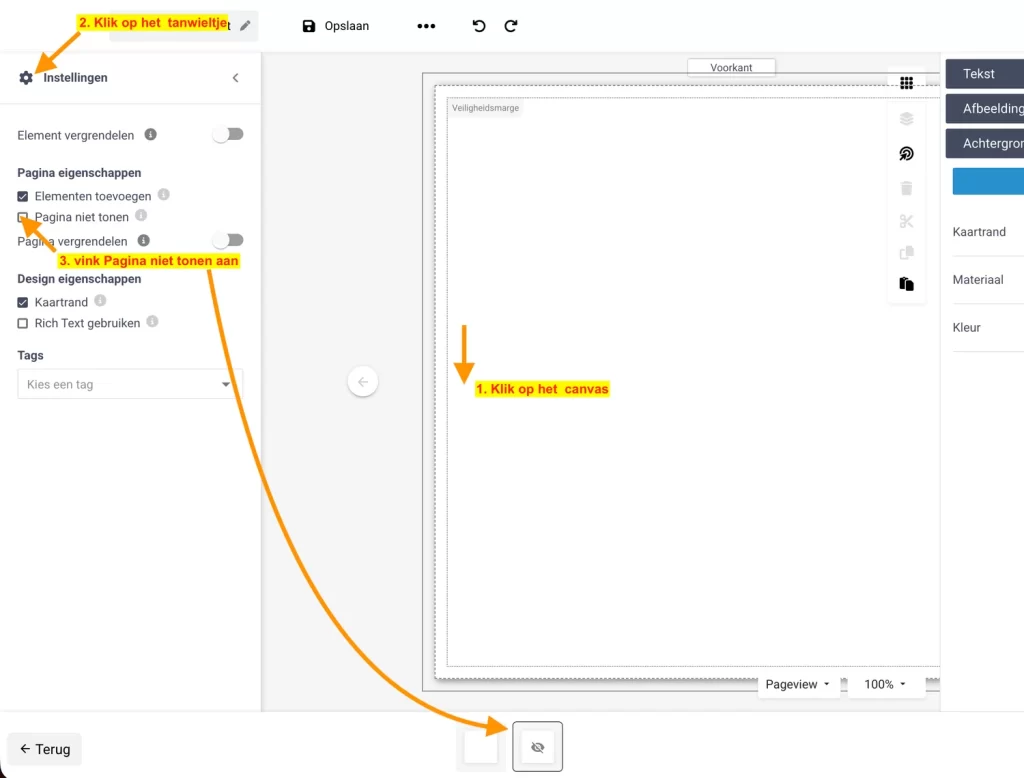The height and width of the screenshot is (778, 1024).
Task: Check the Pagina niet tonen checkbox
Action: click(23, 217)
